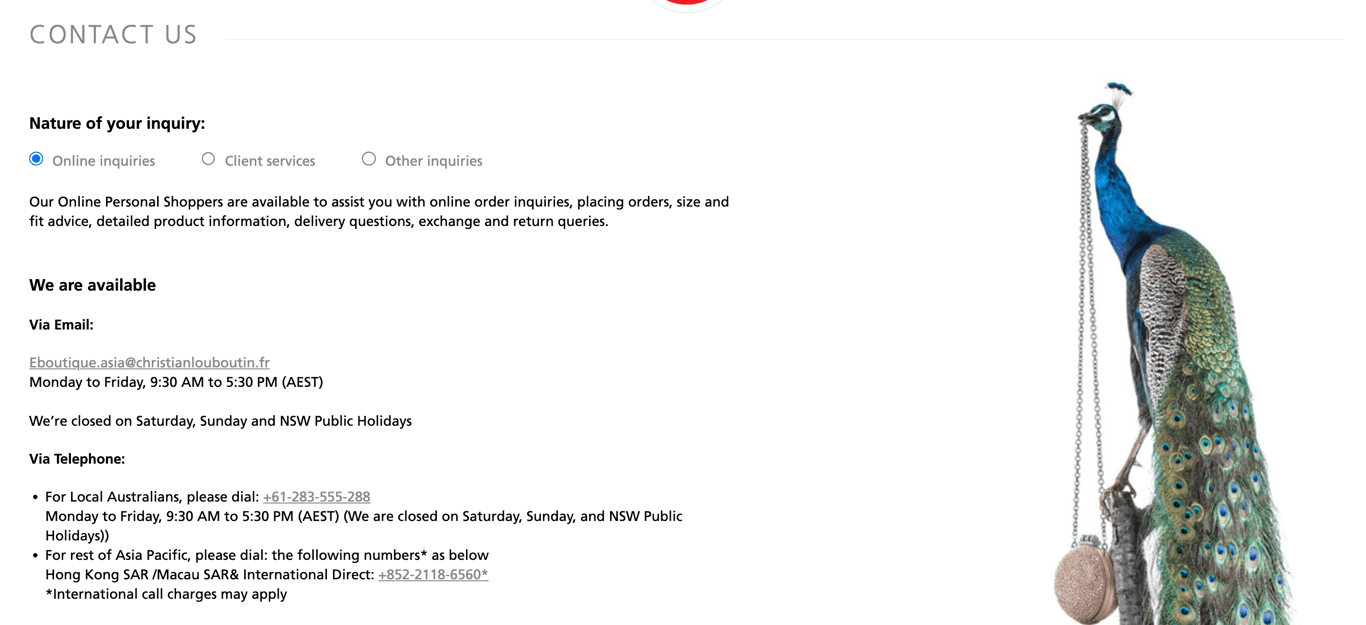Viewport: 1366px width, 625px height.
Task: Click the NSW Public Holidays closure notice
Action: (220, 421)
